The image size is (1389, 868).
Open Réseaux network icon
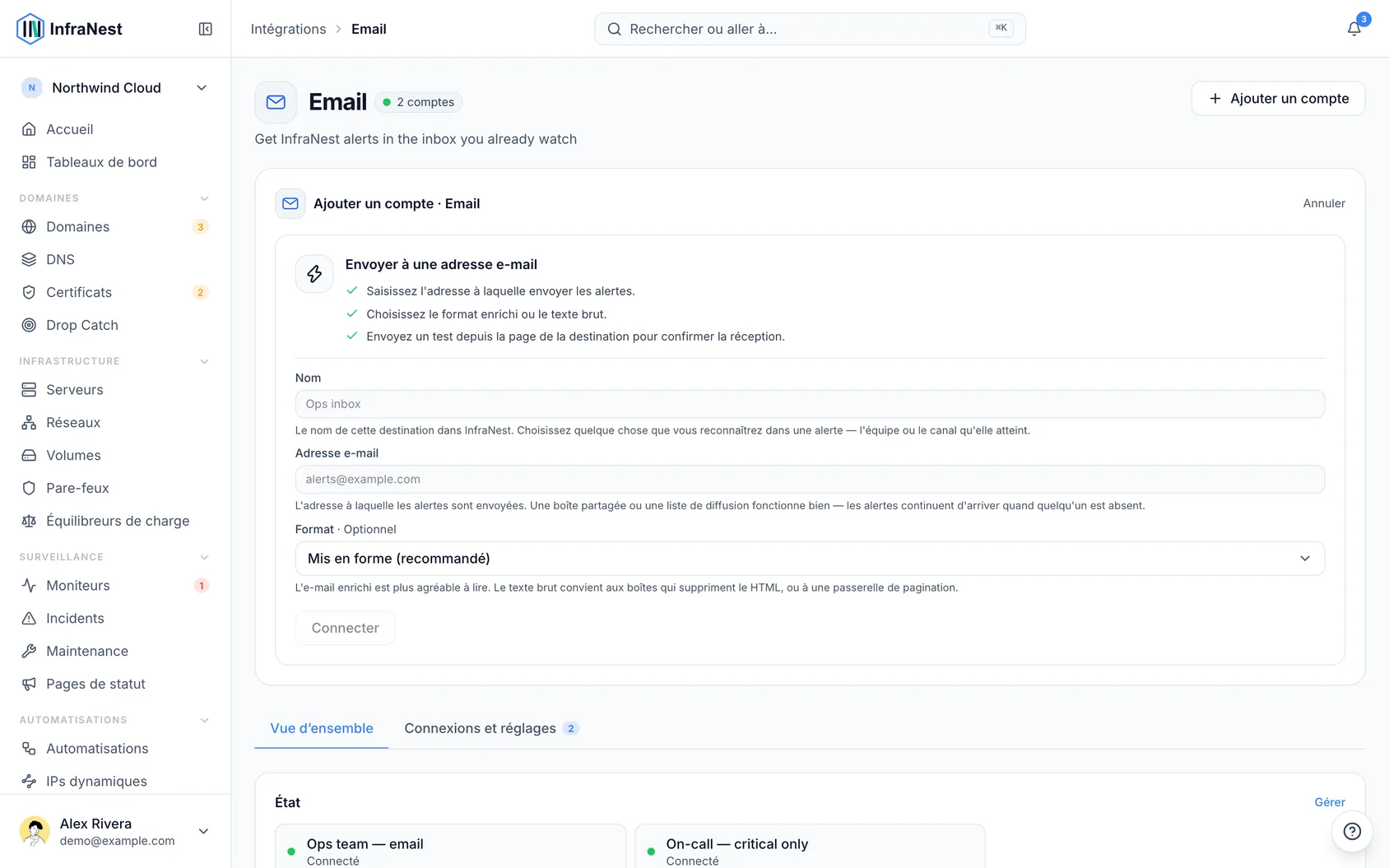[29, 422]
